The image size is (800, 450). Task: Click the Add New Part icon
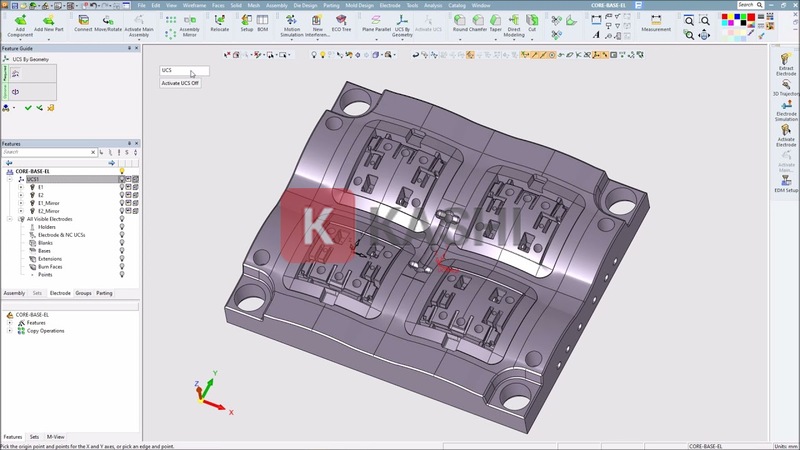[x=48, y=20]
